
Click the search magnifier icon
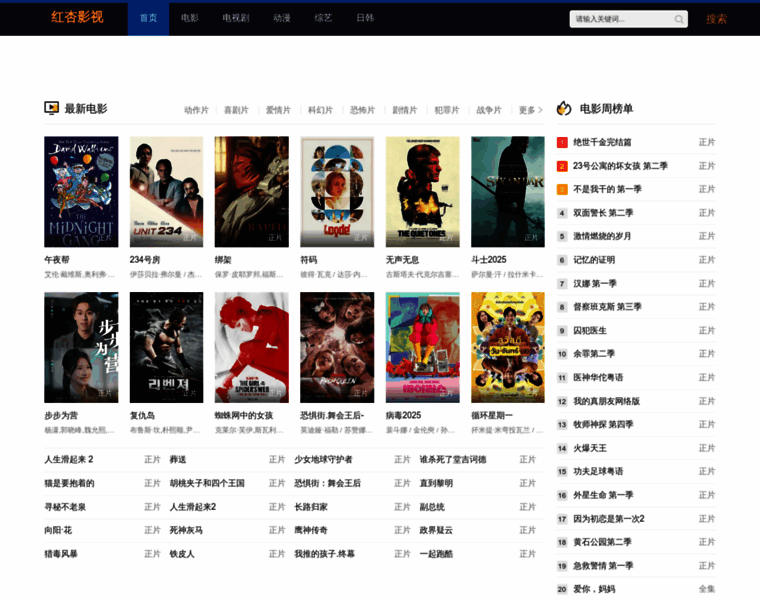tap(679, 19)
